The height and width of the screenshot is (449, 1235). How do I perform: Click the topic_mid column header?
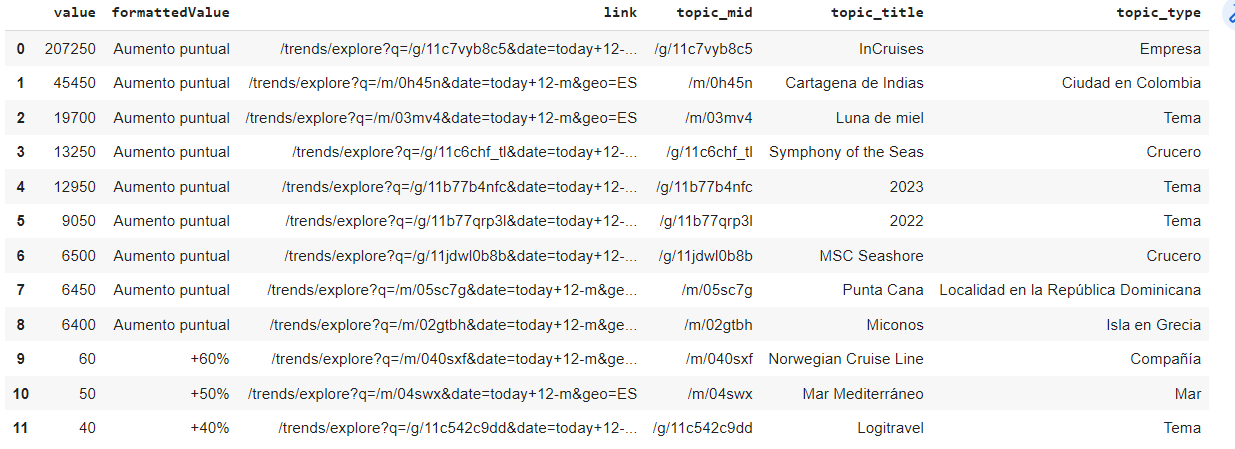tap(715, 13)
